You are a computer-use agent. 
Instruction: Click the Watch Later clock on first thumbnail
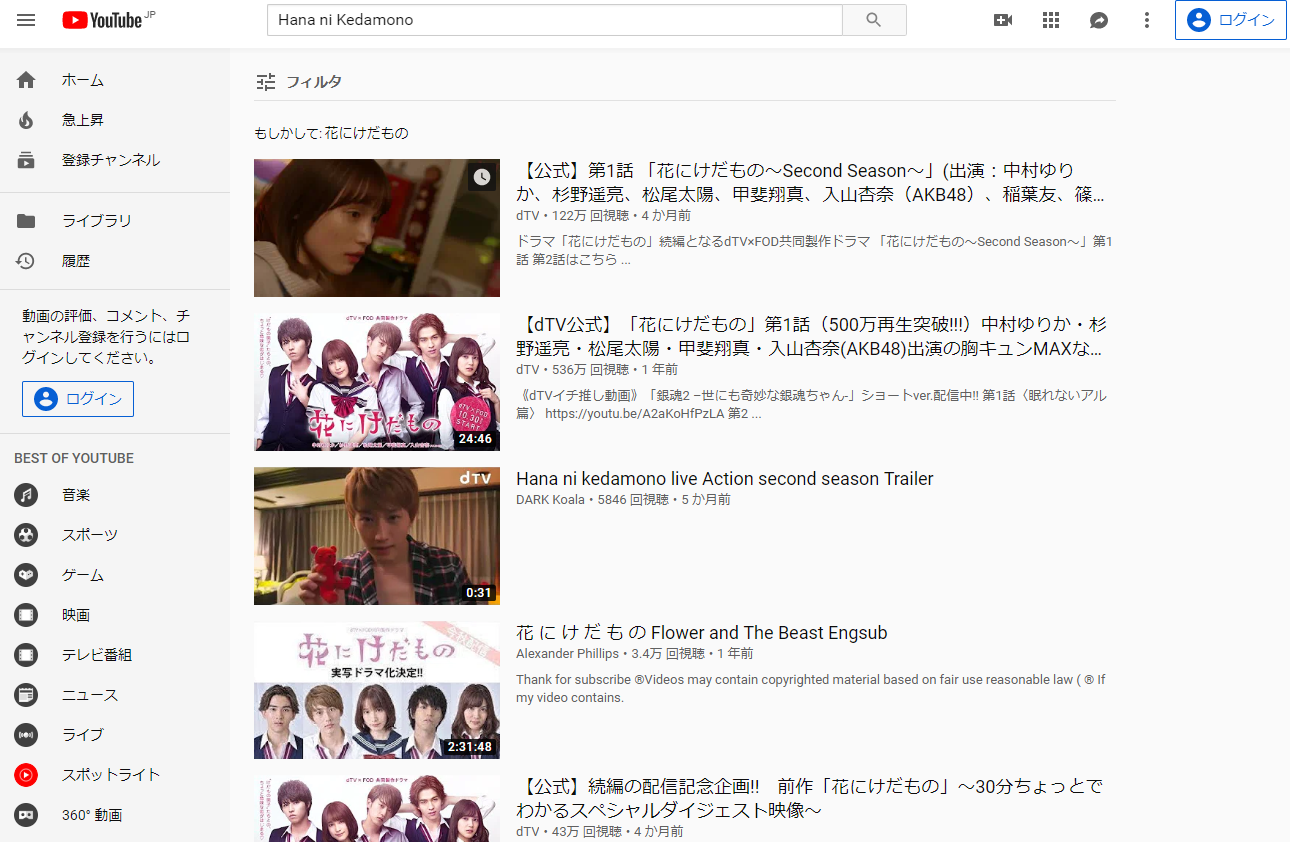pyautogui.click(x=482, y=177)
